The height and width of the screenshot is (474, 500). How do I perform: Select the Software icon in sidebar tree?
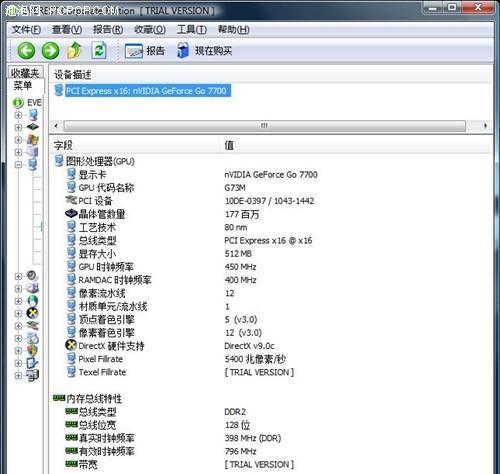click(x=33, y=338)
